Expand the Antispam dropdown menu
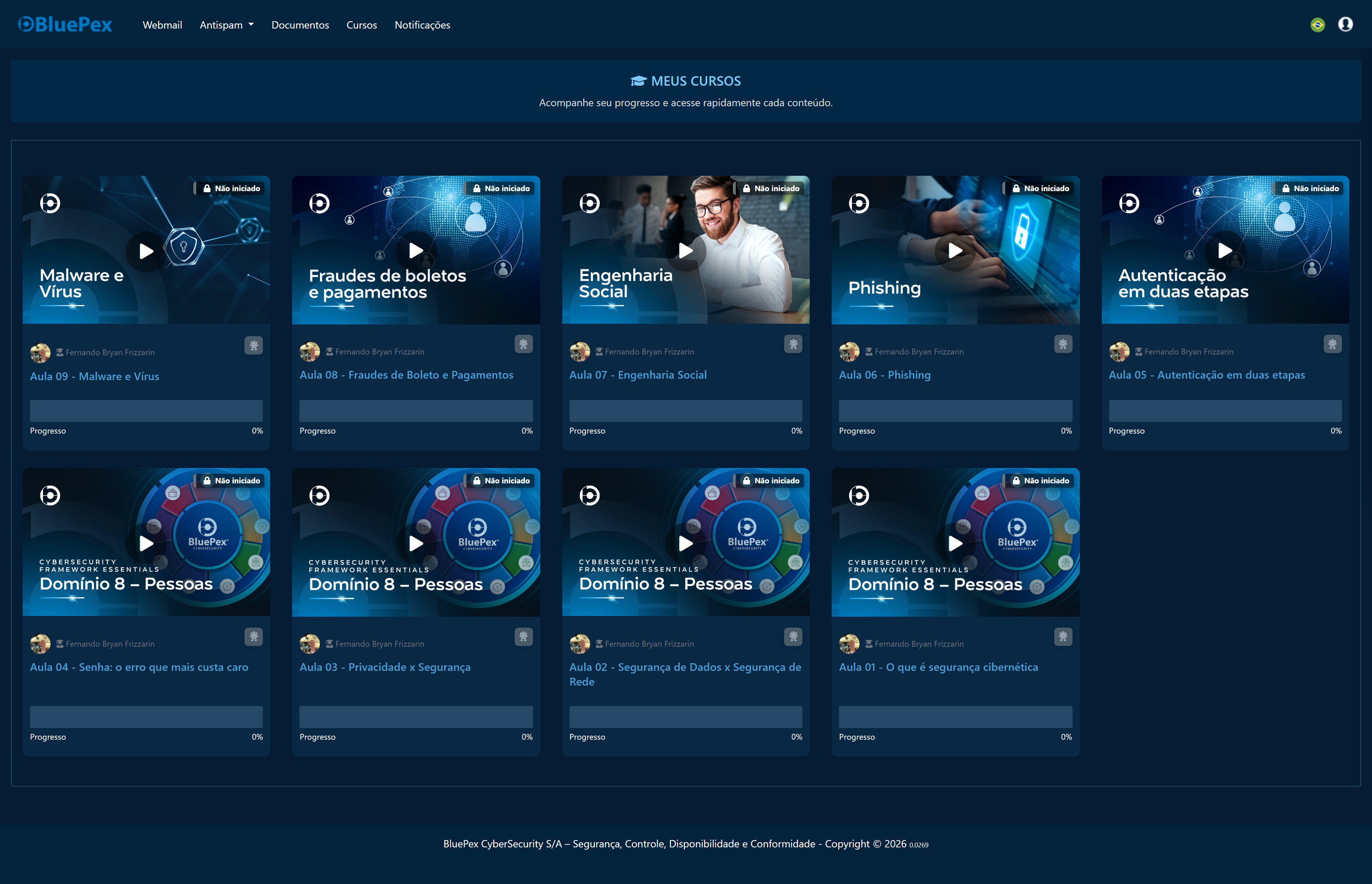The width and height of the screenshot is (1372, 884). click(227, 25)
